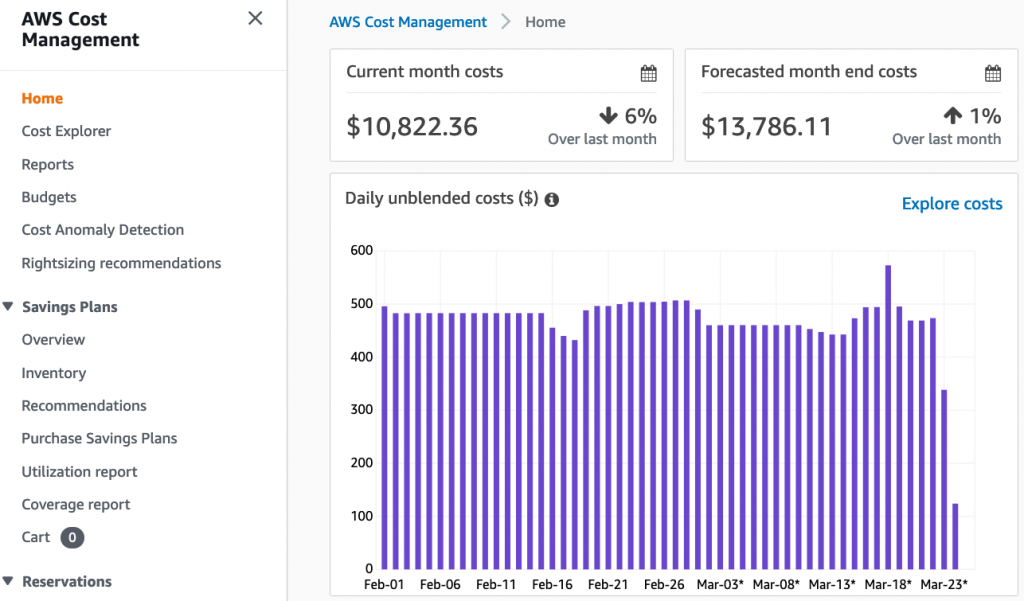Open Rightsizing recommendations
This screenshot has height=601, width=1024.
[x=121, y=263]
